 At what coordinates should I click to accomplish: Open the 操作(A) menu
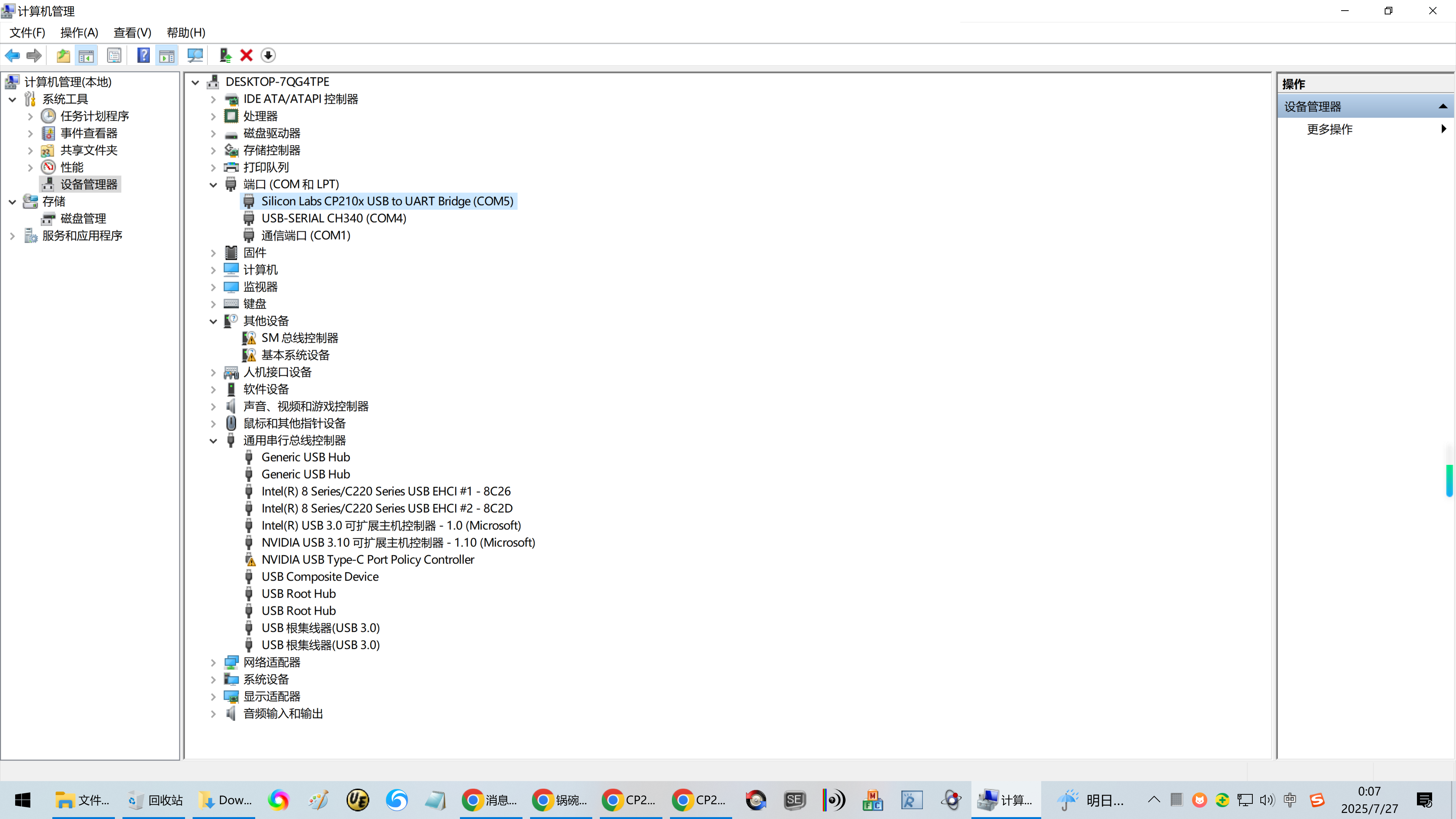79,32
